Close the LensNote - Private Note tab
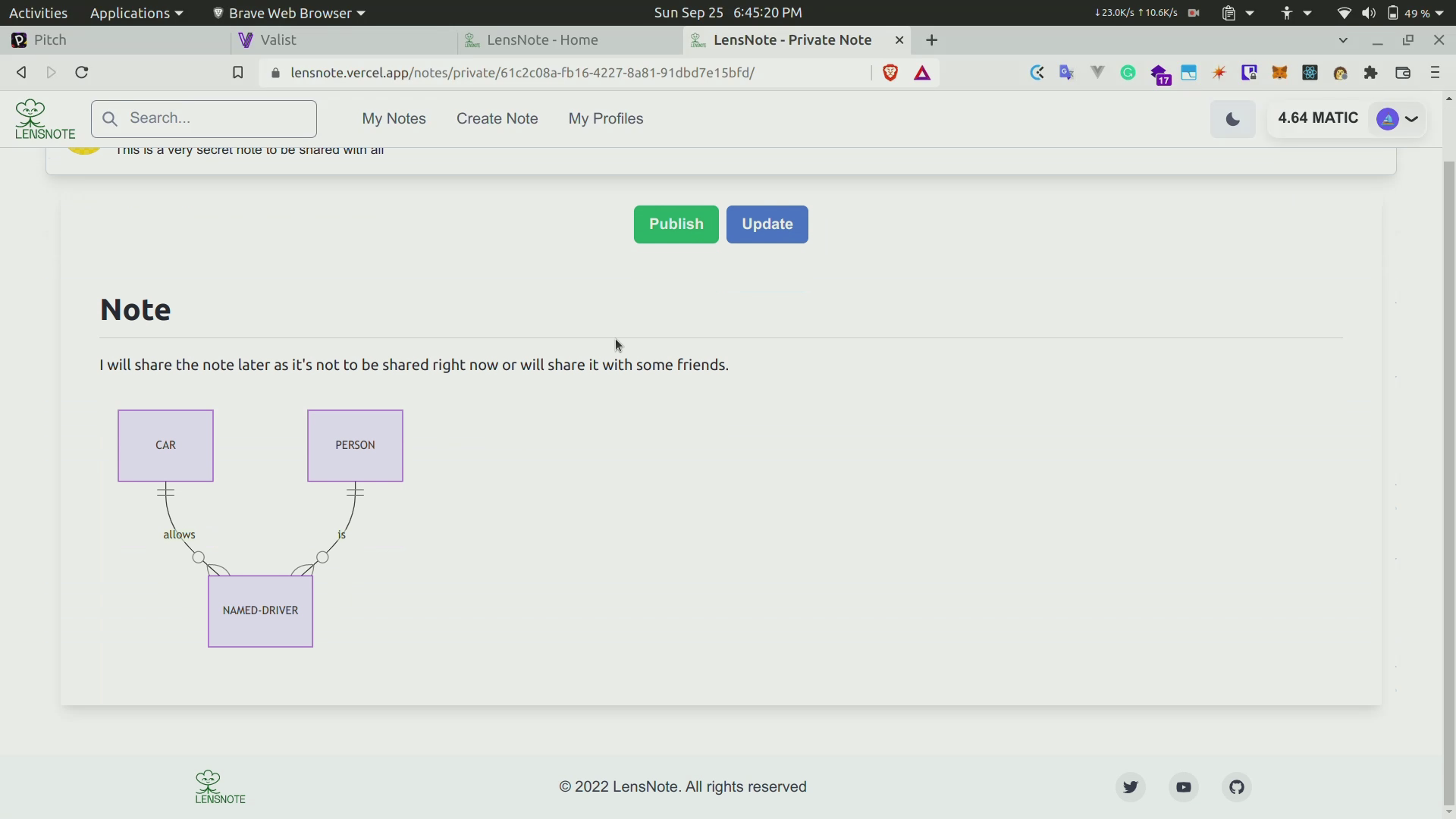This screenshot has height=819, width=1456. pos(899,40)
